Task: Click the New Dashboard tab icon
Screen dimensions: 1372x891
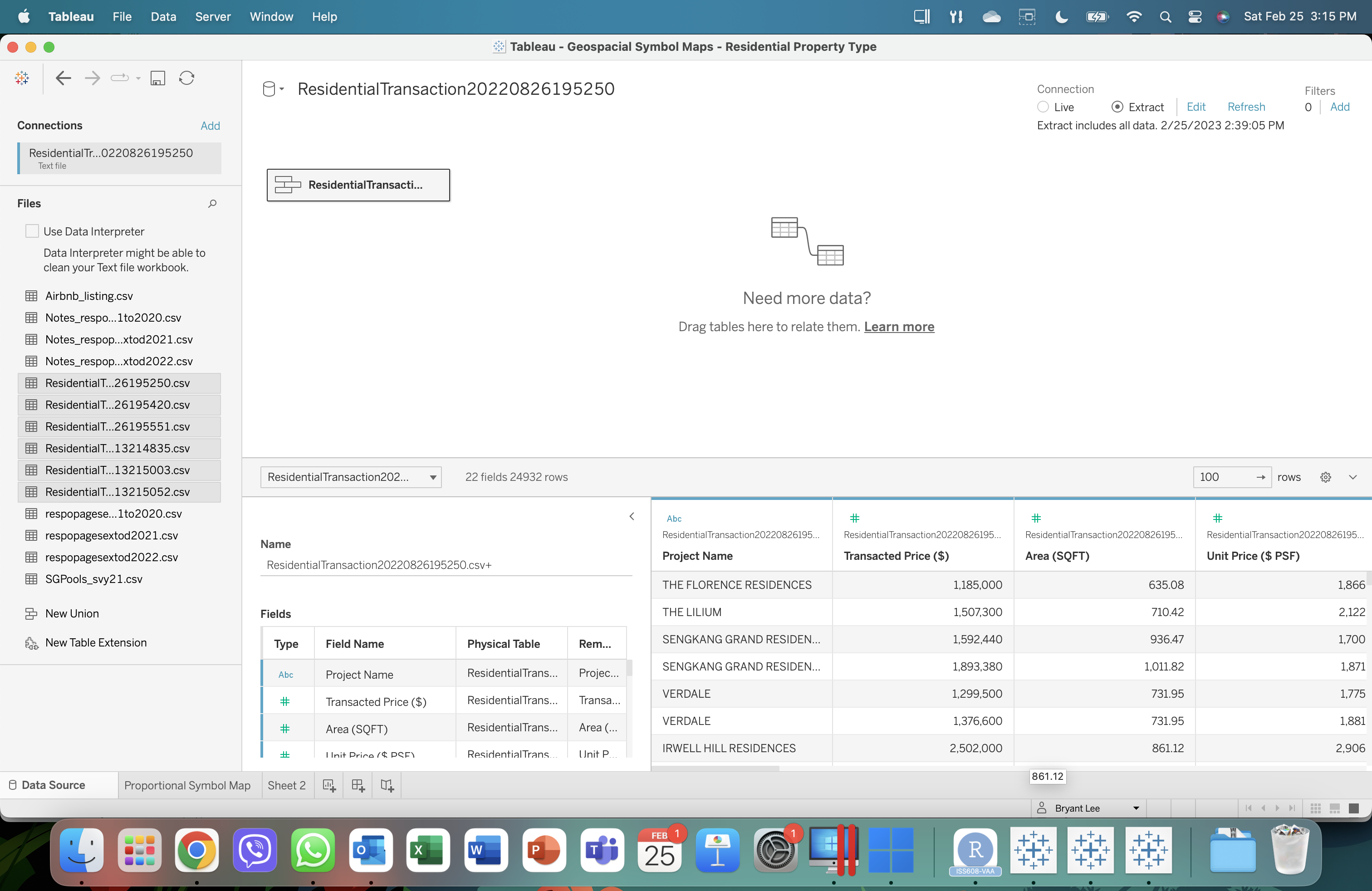Action: pyautogui.click(x=358, y=785)
